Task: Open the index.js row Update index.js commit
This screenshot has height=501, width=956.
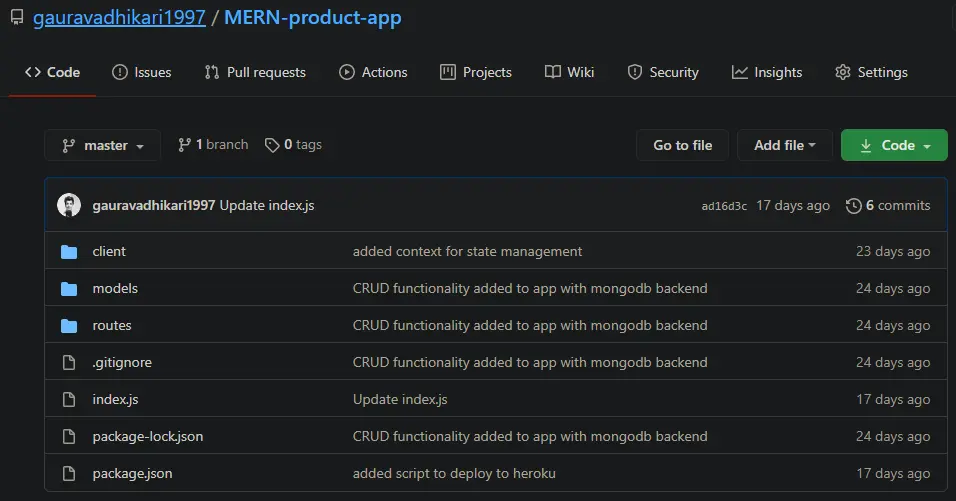Action: click(400, 399)
